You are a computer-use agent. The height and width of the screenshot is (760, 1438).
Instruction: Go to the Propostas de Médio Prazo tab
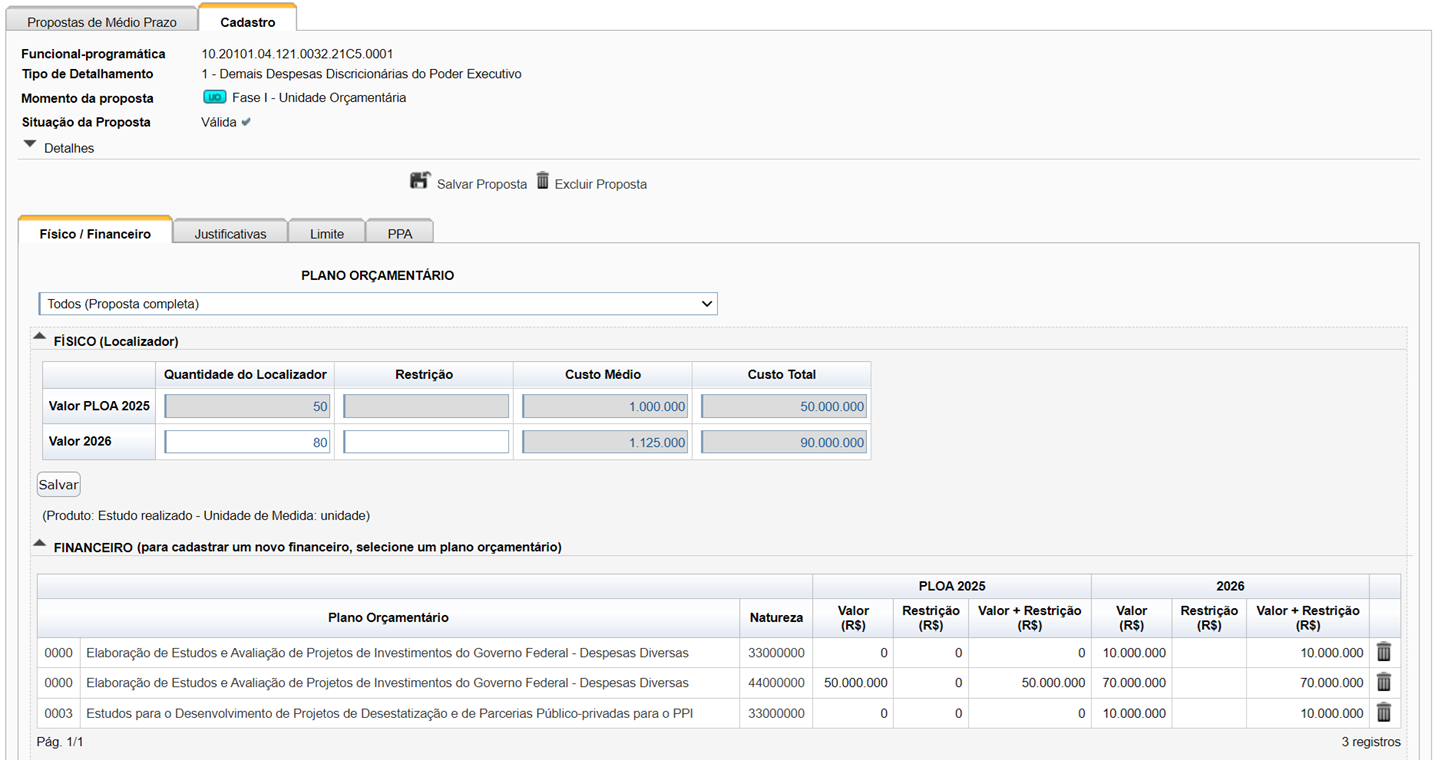(x=102, y=21)
